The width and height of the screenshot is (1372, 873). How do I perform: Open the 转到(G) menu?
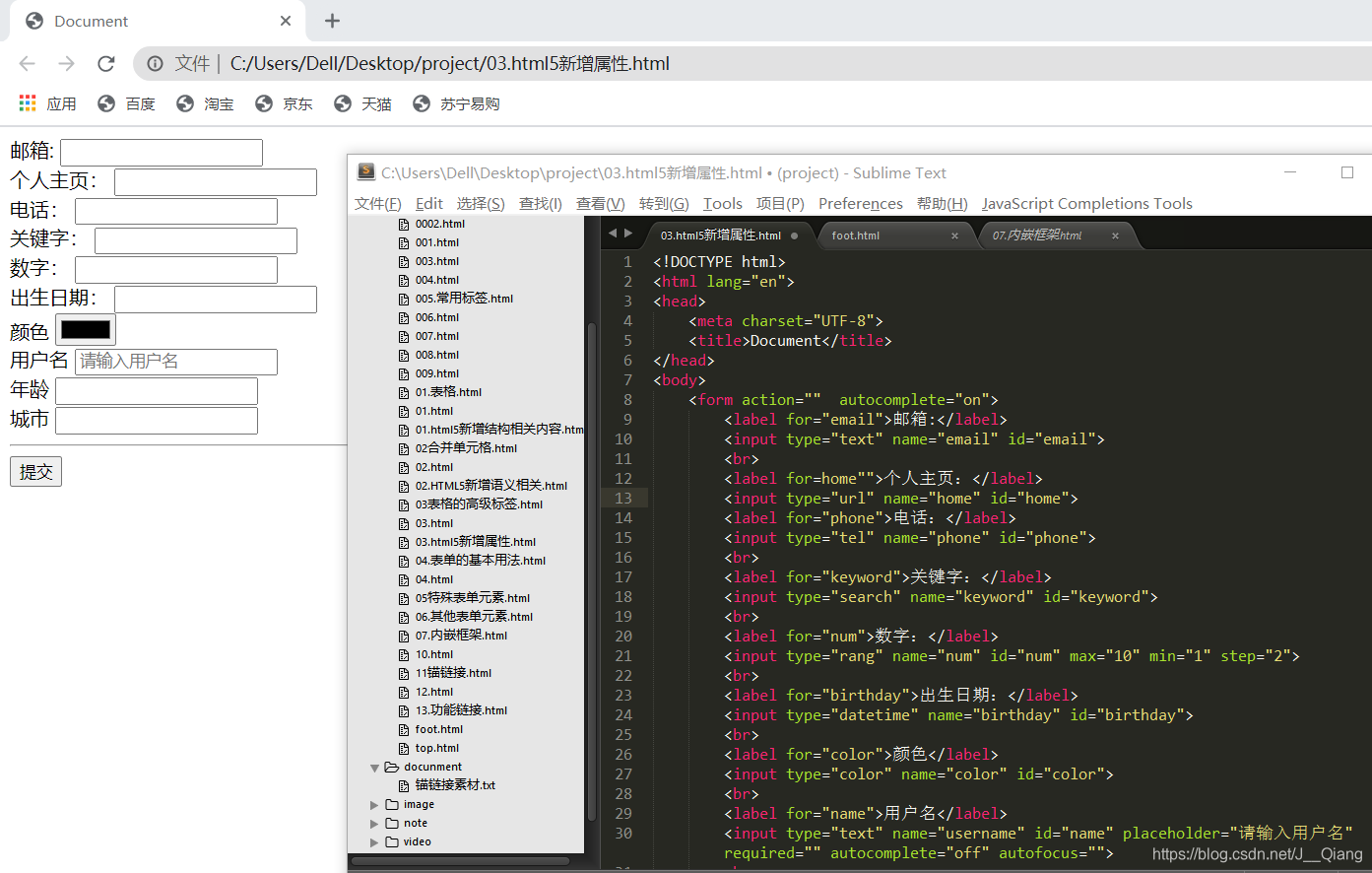[x=664, y=204]
